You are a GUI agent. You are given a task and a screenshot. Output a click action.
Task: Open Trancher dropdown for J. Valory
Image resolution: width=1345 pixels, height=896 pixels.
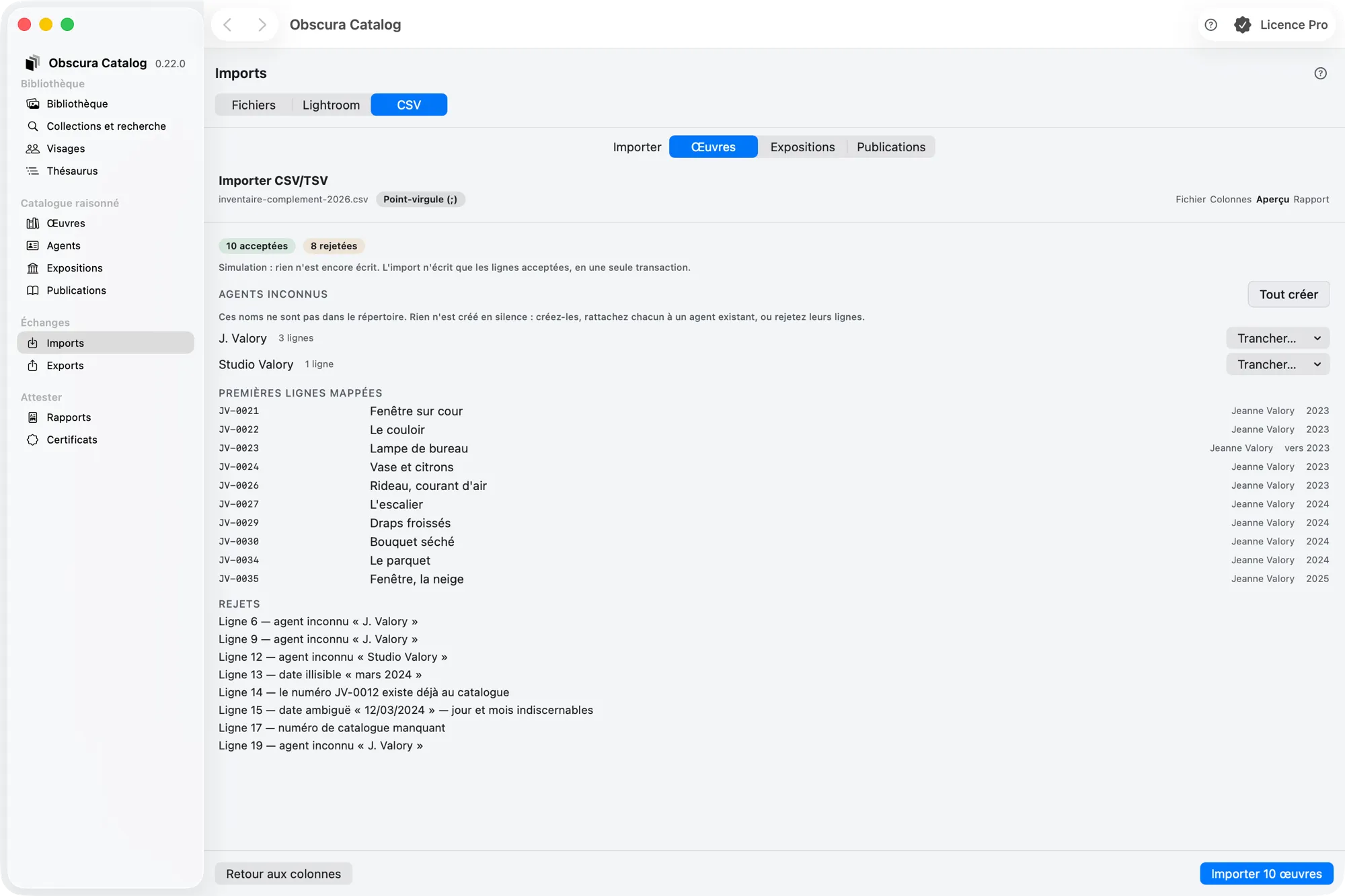pos(1278,338)
